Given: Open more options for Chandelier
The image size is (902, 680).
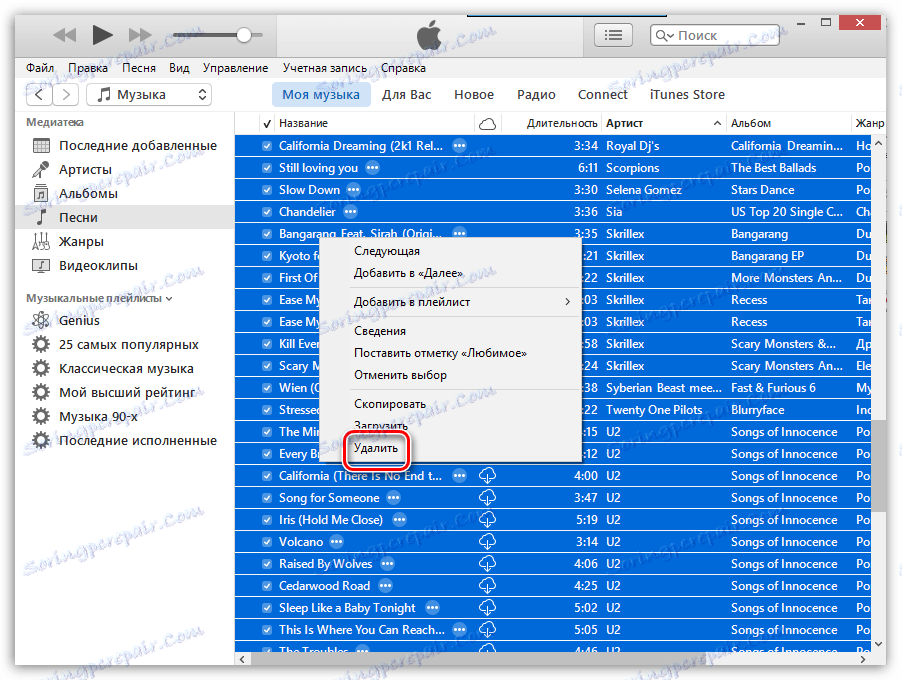Looking at the screenshot, I should [350, 212].
